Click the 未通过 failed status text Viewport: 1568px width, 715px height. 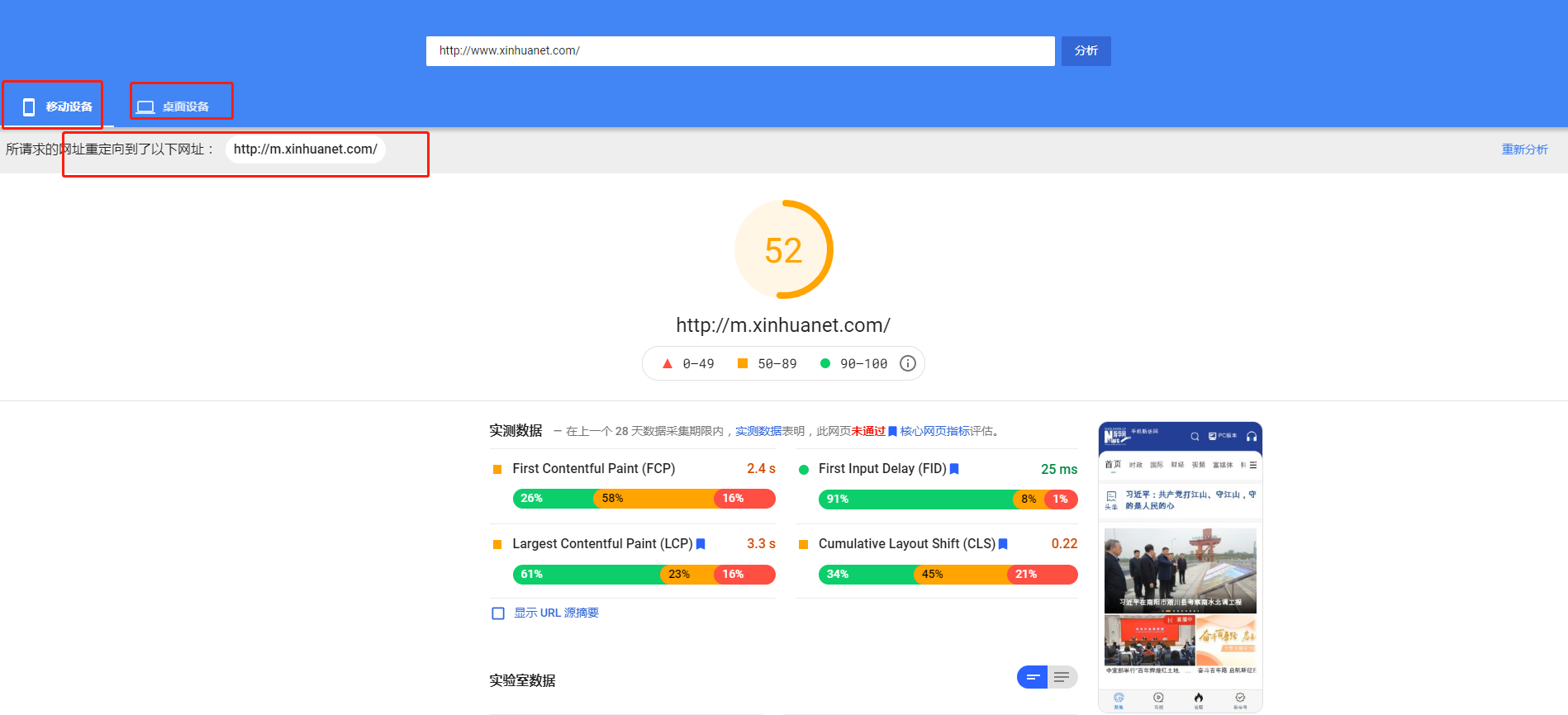point(868,431)
